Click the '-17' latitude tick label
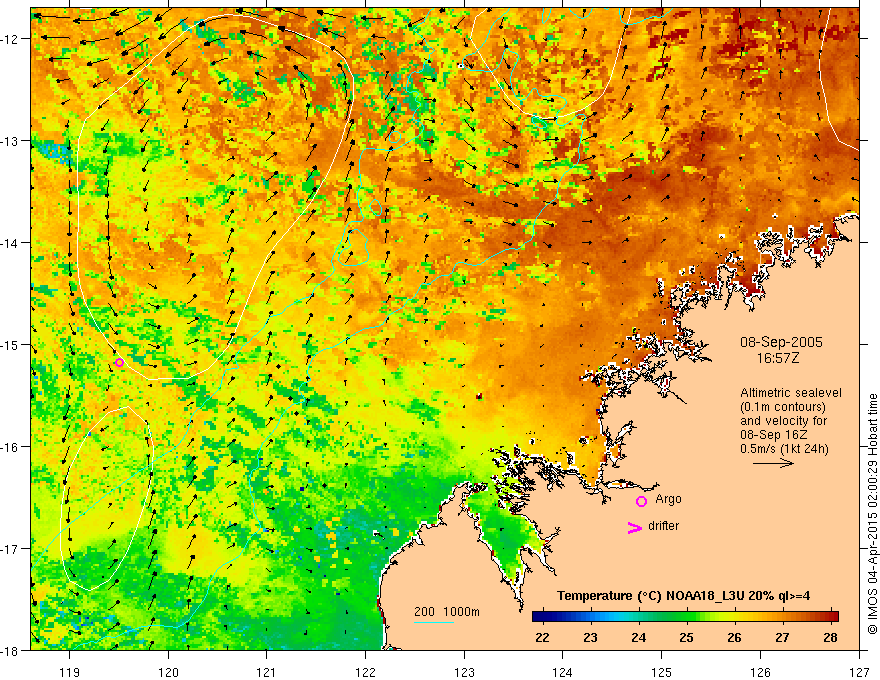 (x=12, y=549)
